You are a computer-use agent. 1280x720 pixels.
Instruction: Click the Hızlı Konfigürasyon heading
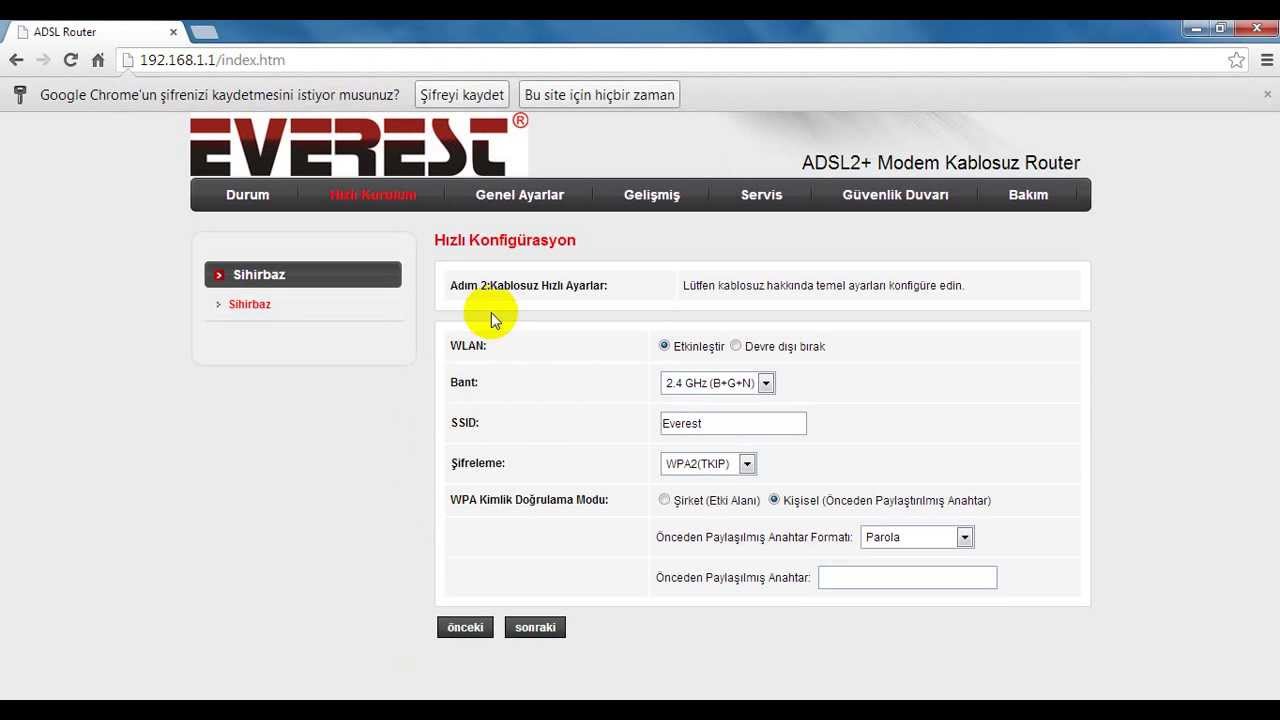coord(505,240)
